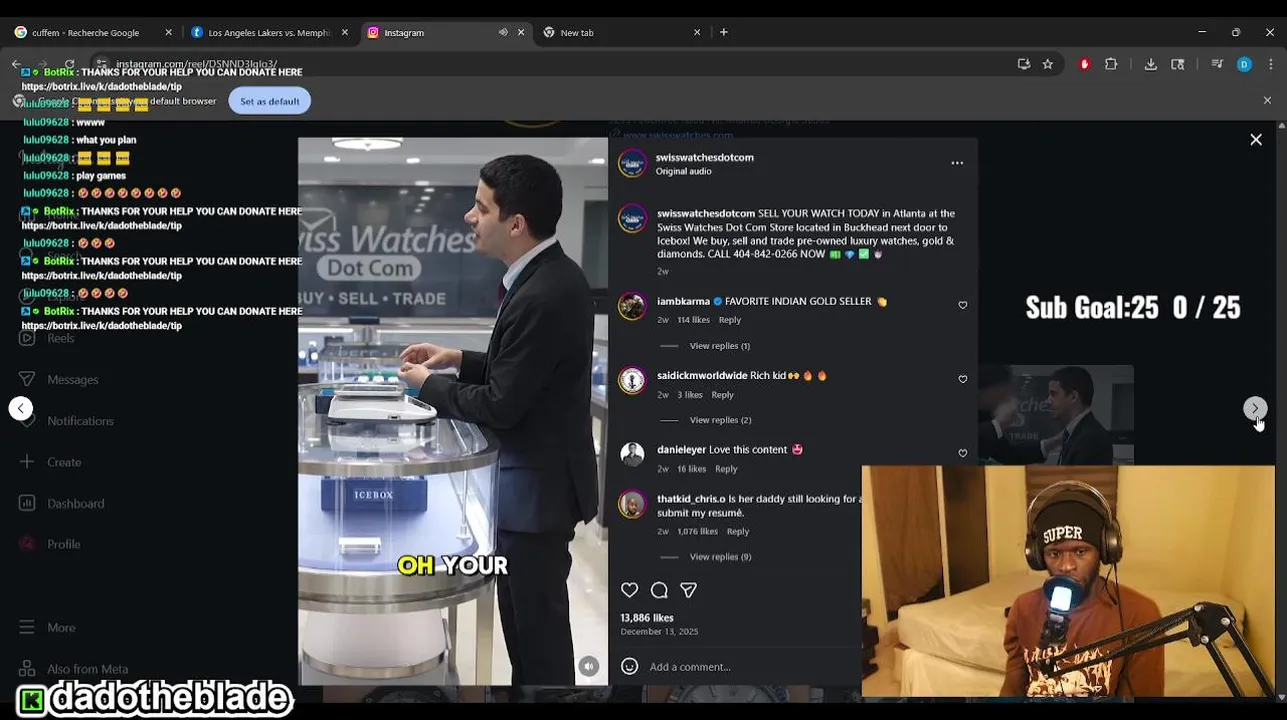1287x720 pixels.
Task: Expand View replies (1) under iambkarma
Action: coord(720,346)
